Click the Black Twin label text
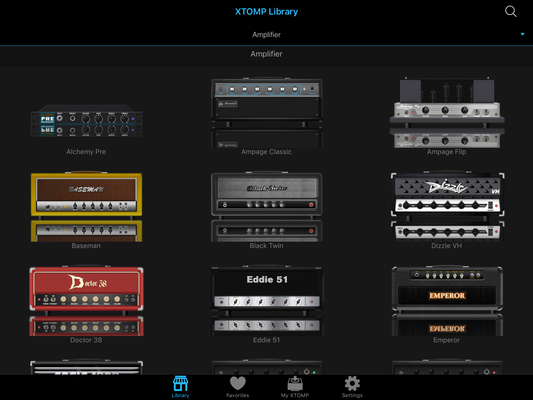Image resolution: width=533 pixels, height=400 pixels. (266, 246)
